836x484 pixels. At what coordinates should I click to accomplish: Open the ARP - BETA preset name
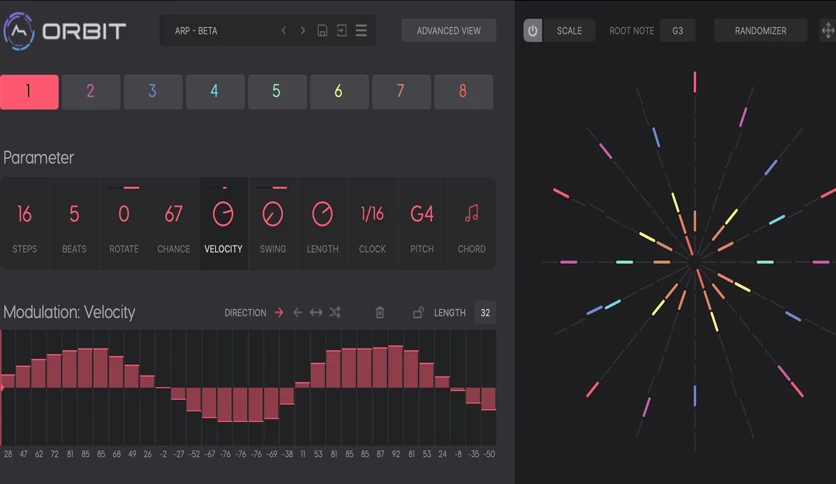click(x=196, y=31)
